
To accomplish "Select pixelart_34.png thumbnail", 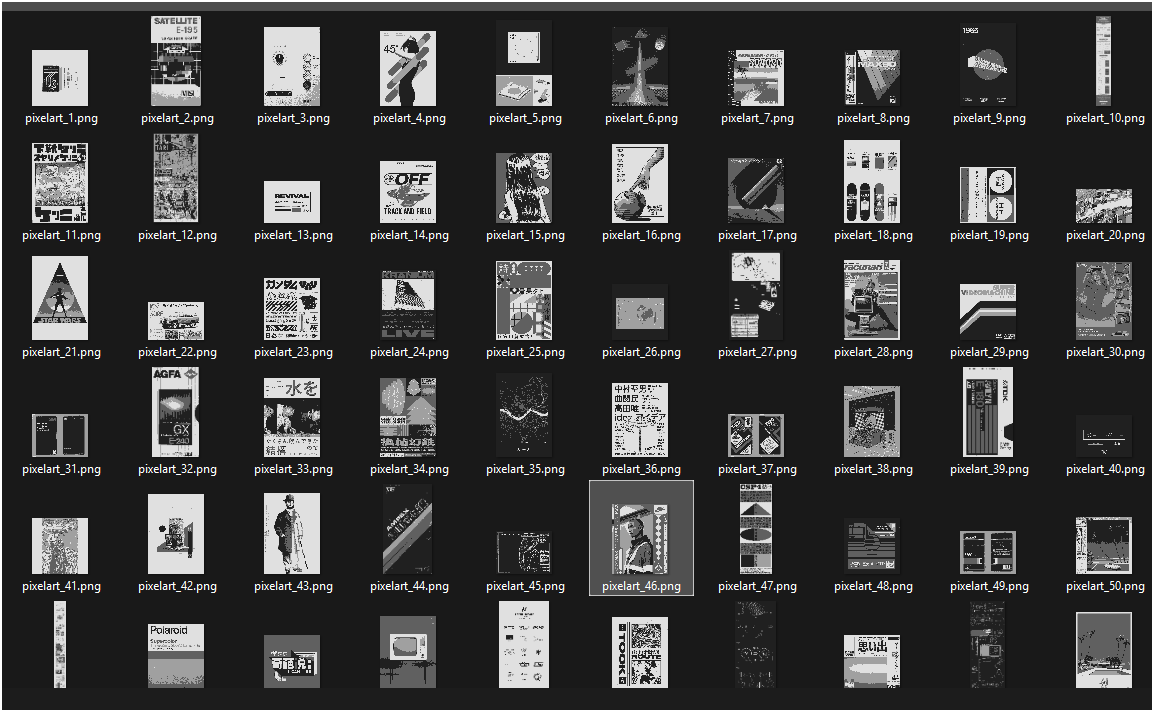I will pos(408,417).
